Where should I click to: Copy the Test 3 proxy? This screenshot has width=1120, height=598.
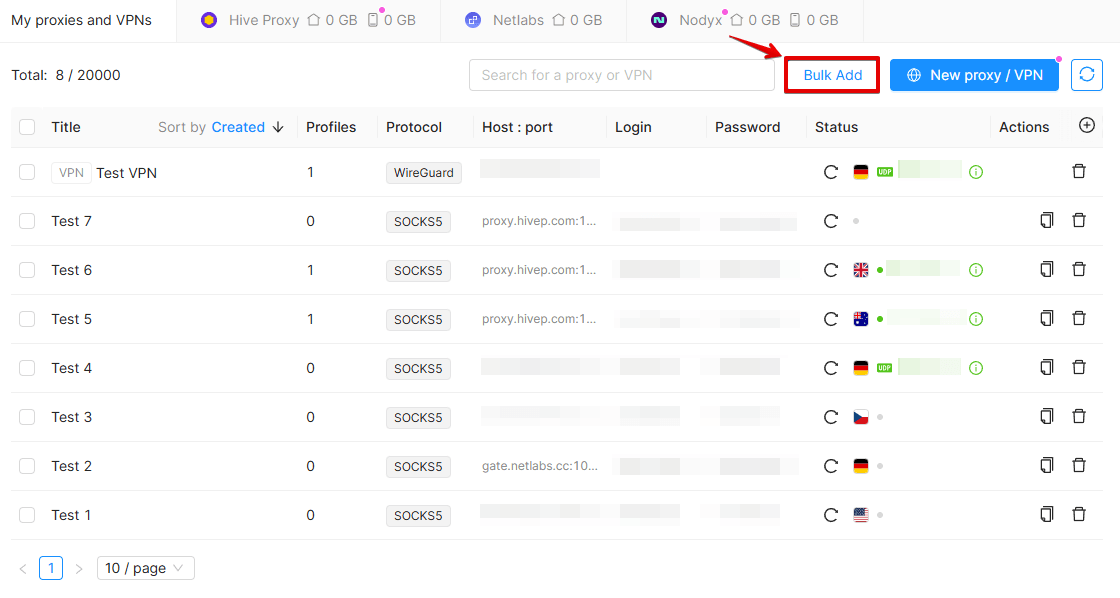click(x=1046, y=416)
